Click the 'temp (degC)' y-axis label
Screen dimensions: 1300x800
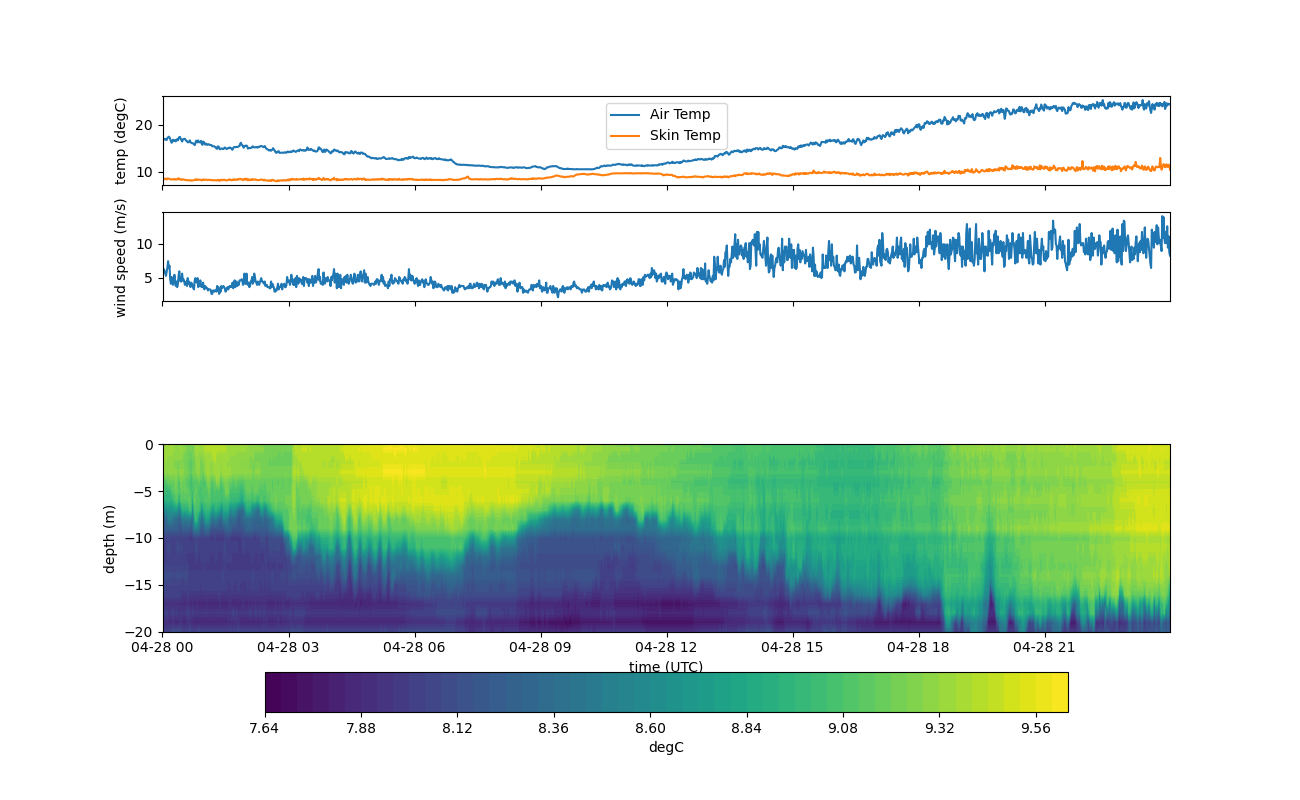[x=121, y=141]
